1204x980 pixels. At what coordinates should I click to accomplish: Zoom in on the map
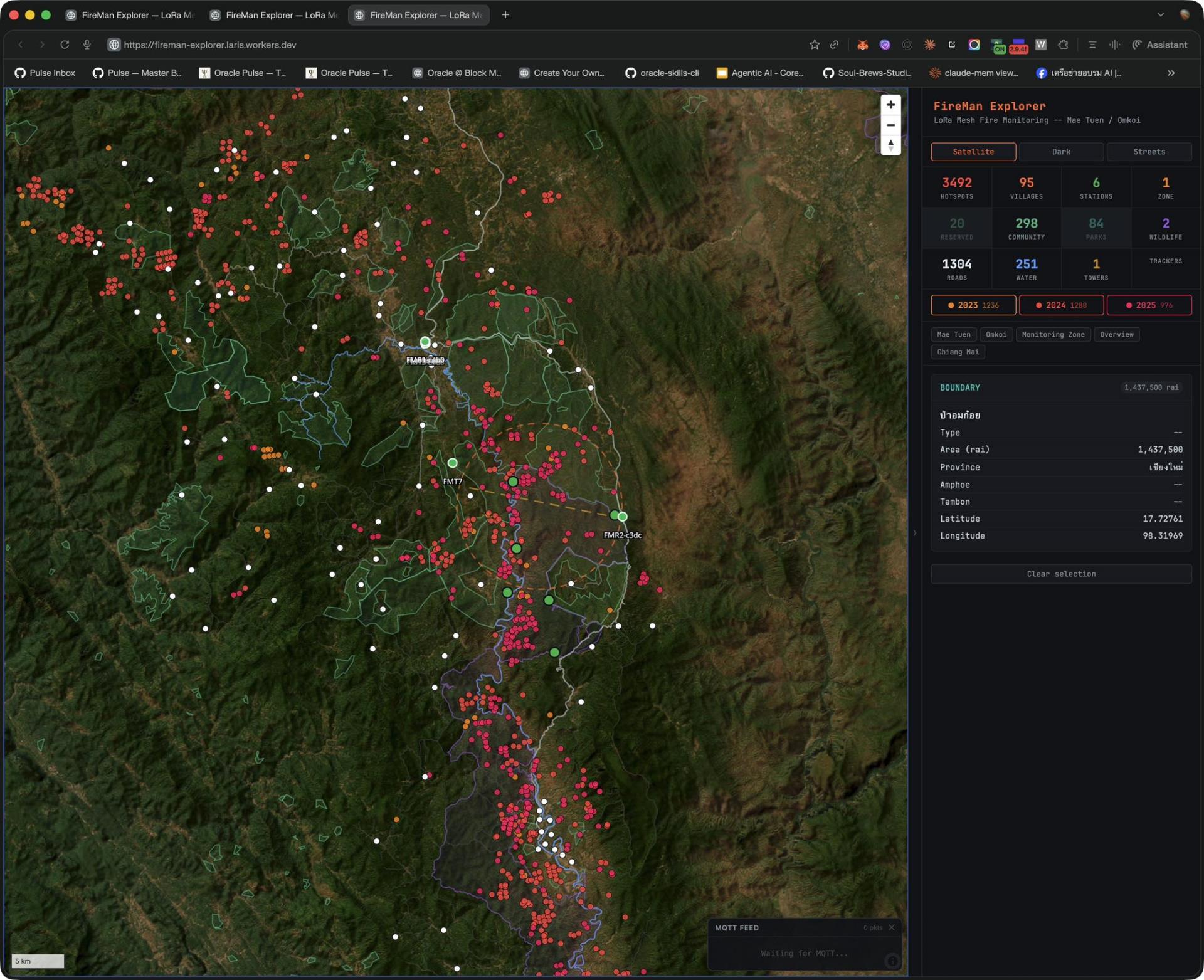(890, 105)
